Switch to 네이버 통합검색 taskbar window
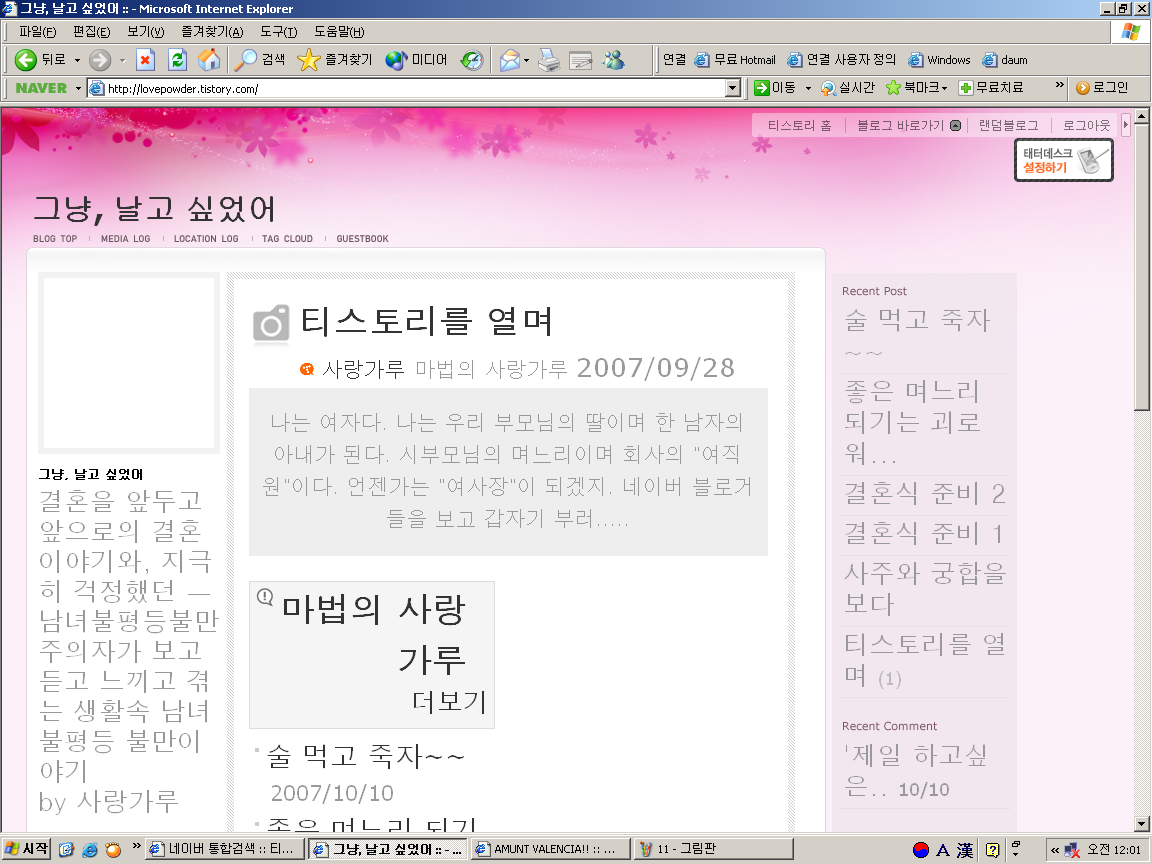Screen dimensions: 1152x864 click(x=225, y=850)
